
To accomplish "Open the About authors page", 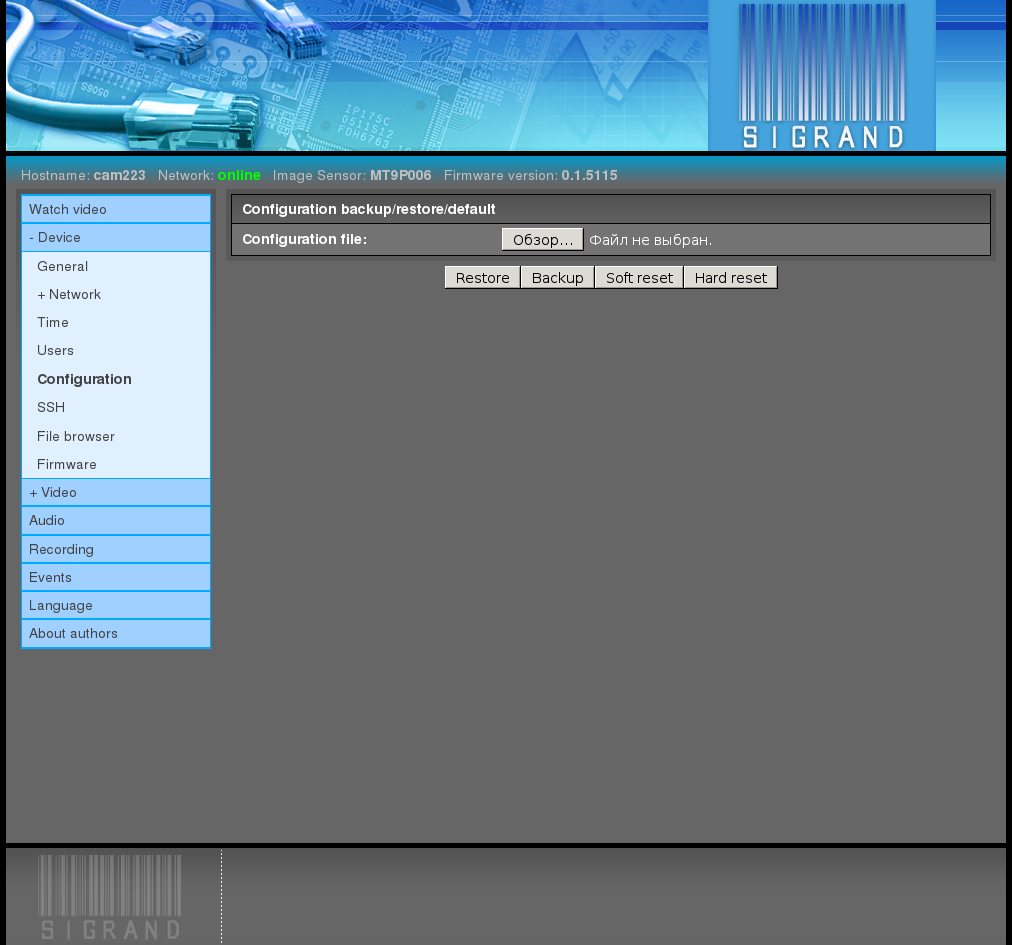I will tap(116, 633).
